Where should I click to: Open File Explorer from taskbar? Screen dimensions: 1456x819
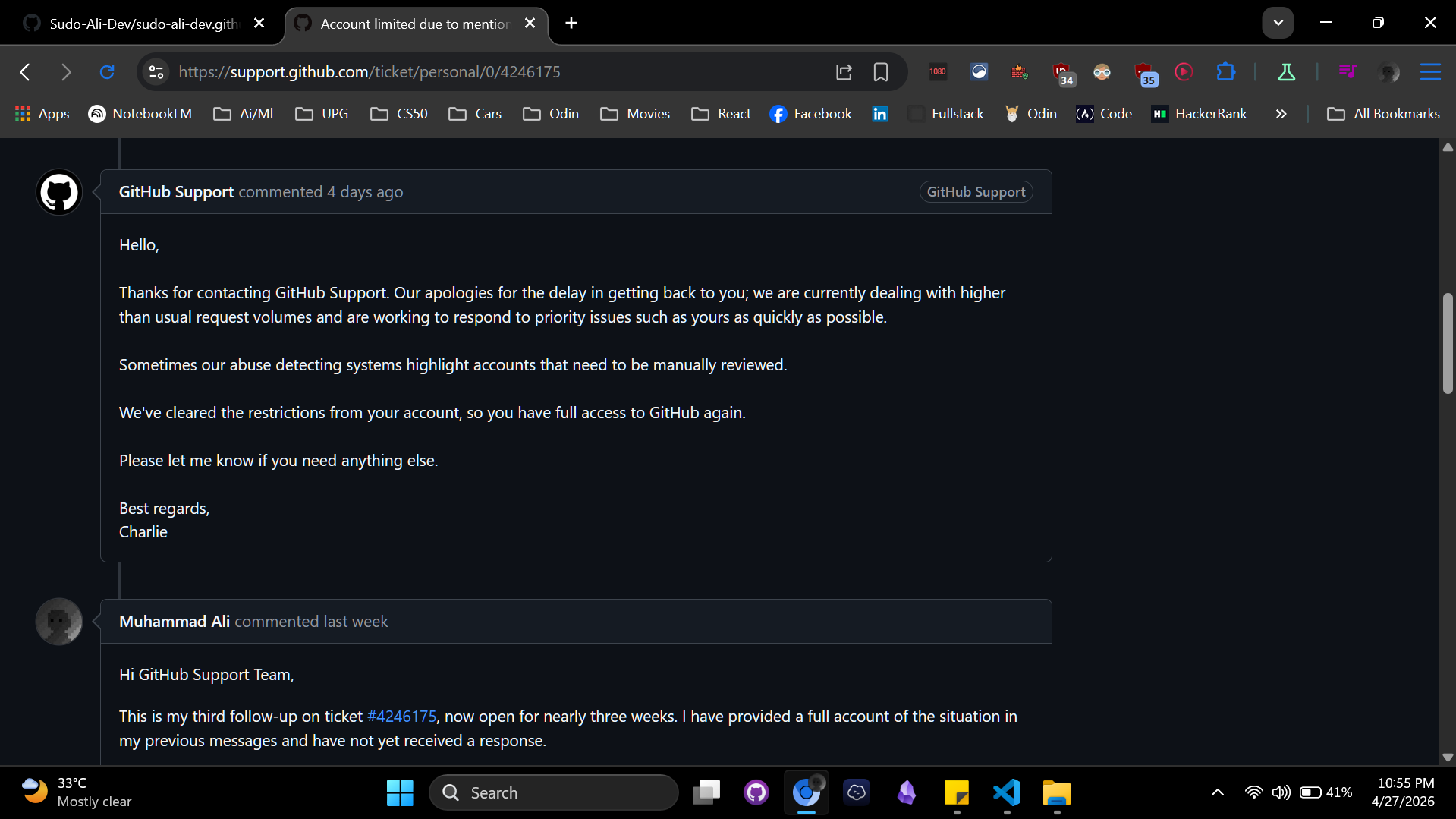point(1057,793)
